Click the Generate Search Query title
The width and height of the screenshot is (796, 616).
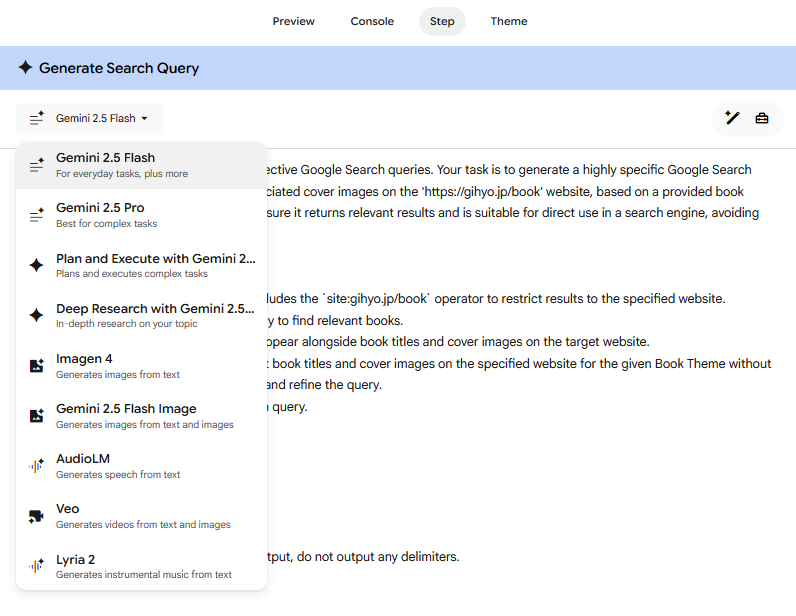click(119, 68)
